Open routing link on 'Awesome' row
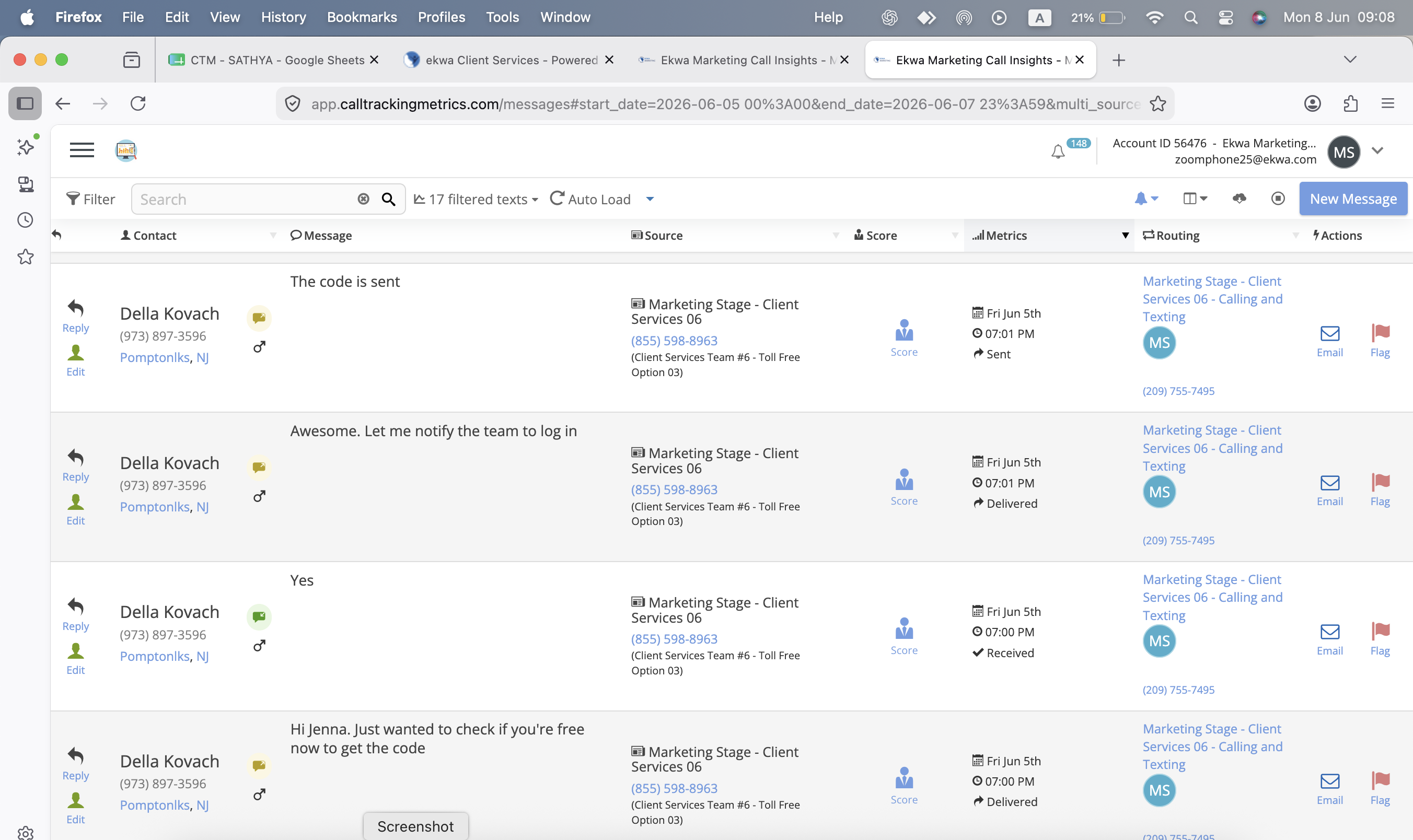Image resolution: width=1413 pixels, height=840 pixels. [x=1212, y=448]
